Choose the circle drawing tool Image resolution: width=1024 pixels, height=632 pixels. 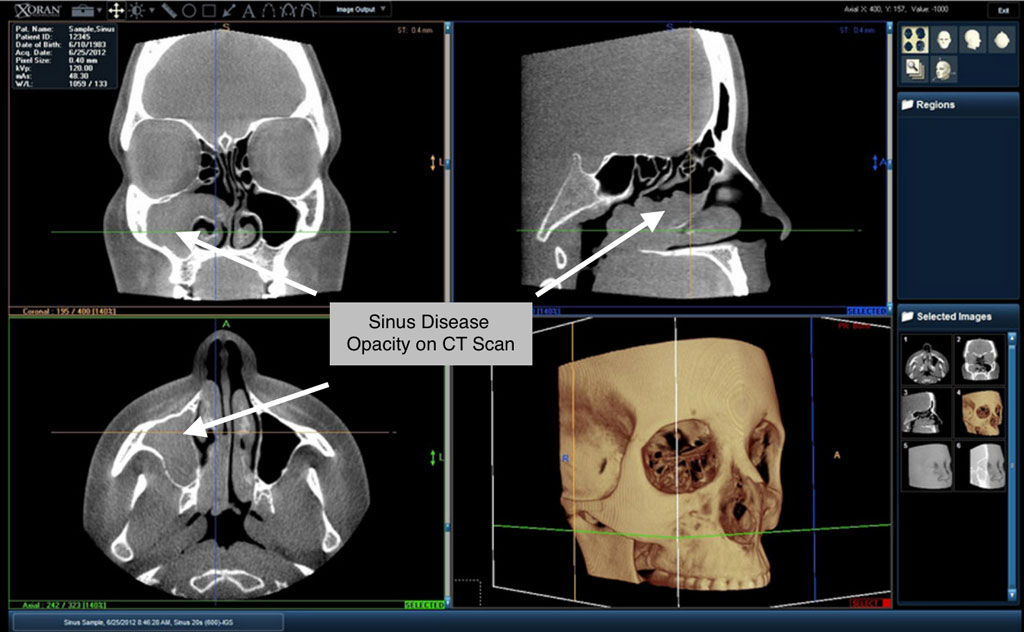coord(188,10)
